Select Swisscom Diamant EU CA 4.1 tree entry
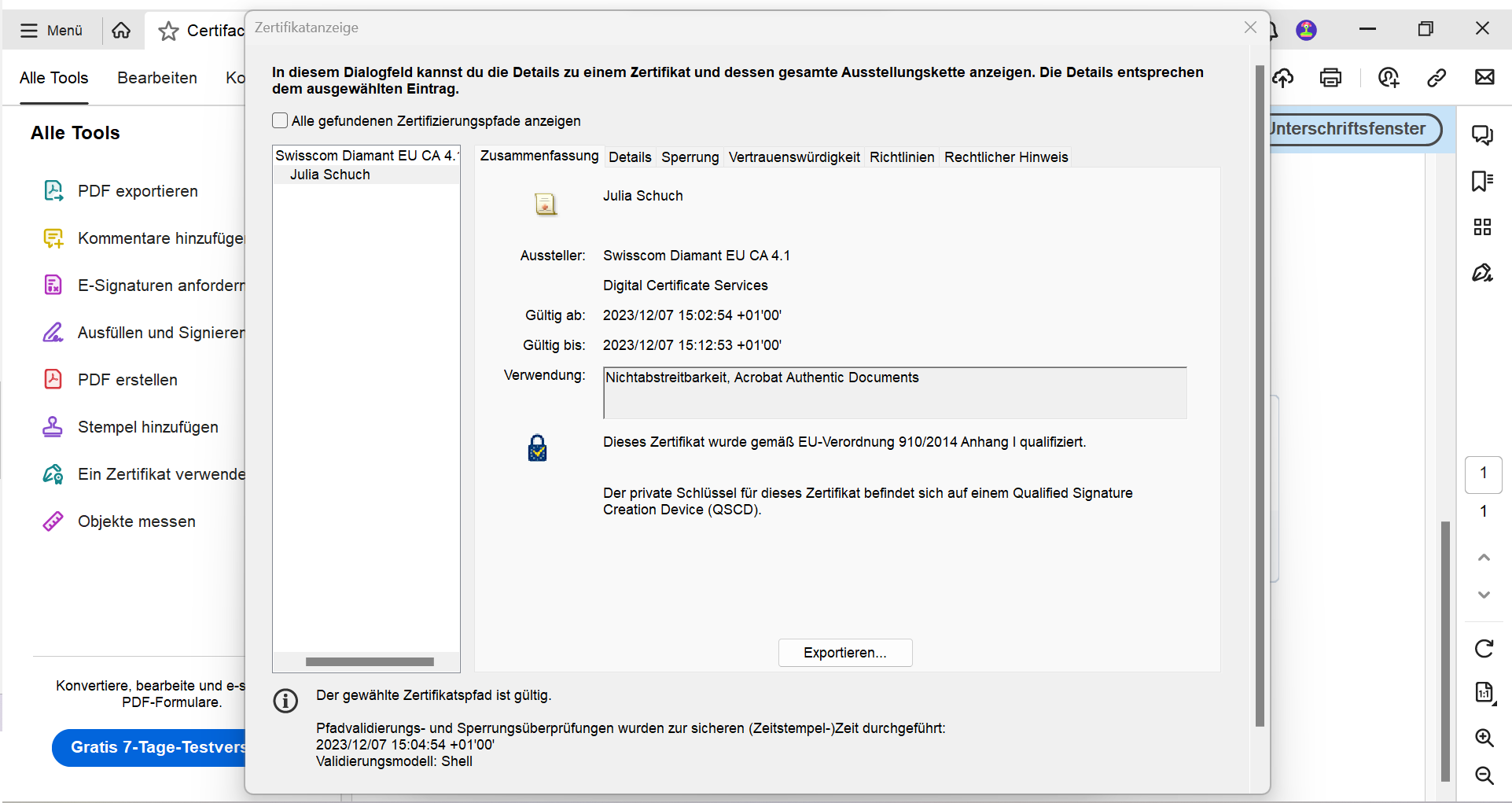The image size is (1512, 803). tap(366, 156)
